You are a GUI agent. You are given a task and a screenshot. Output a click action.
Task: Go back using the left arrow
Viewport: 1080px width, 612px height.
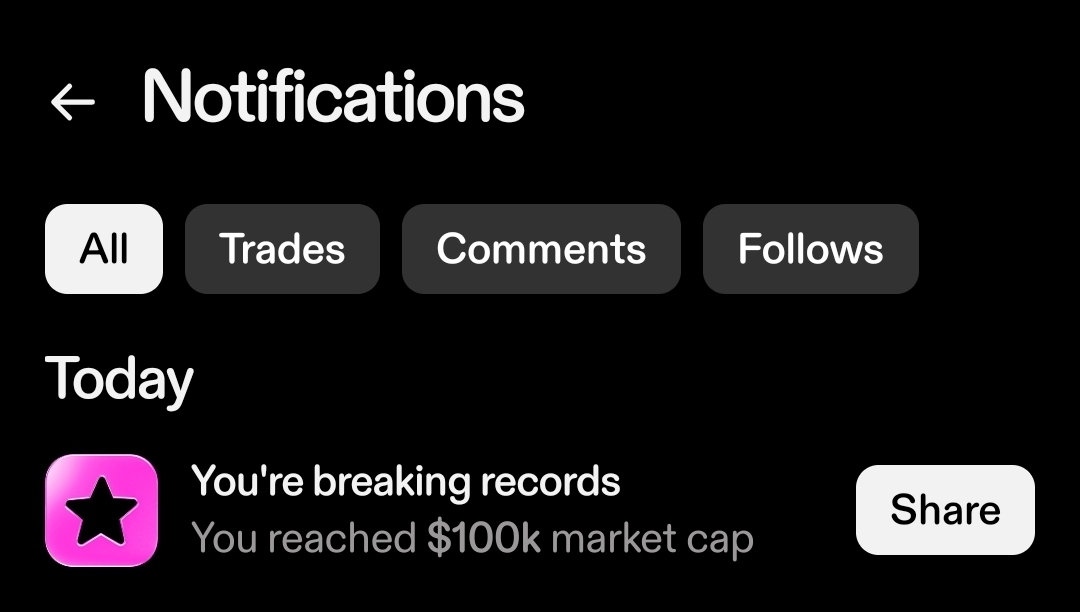pyautogui.click(x=72, y=101)
